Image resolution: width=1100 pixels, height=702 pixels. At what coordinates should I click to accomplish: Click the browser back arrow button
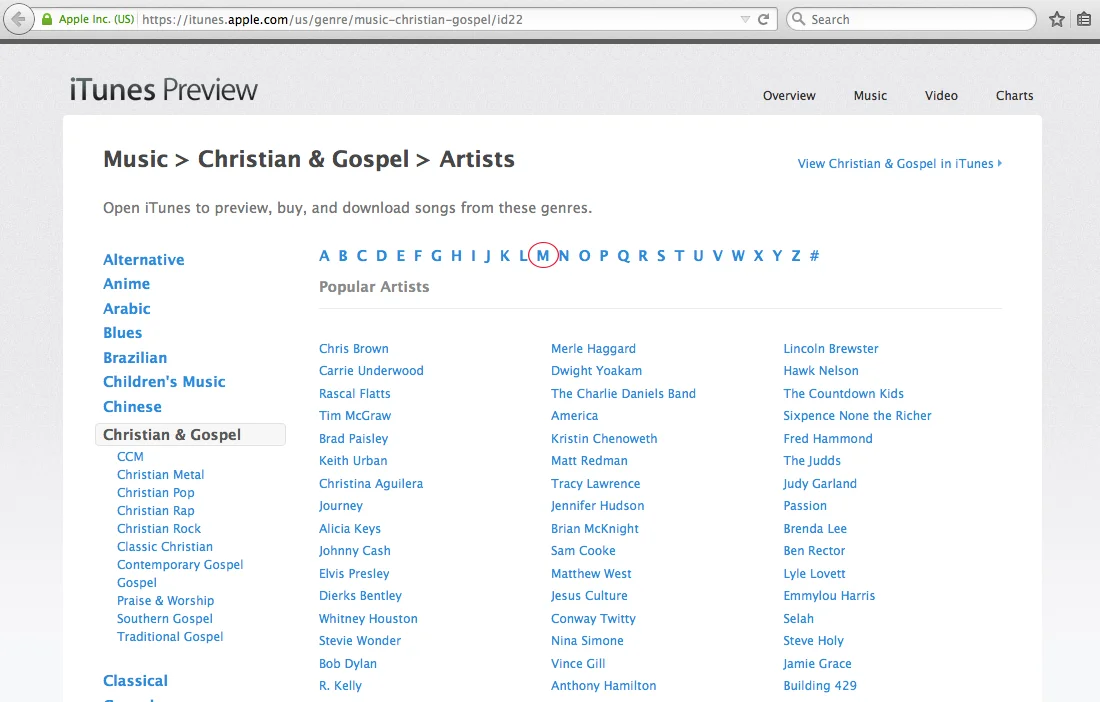pos(19,19)
